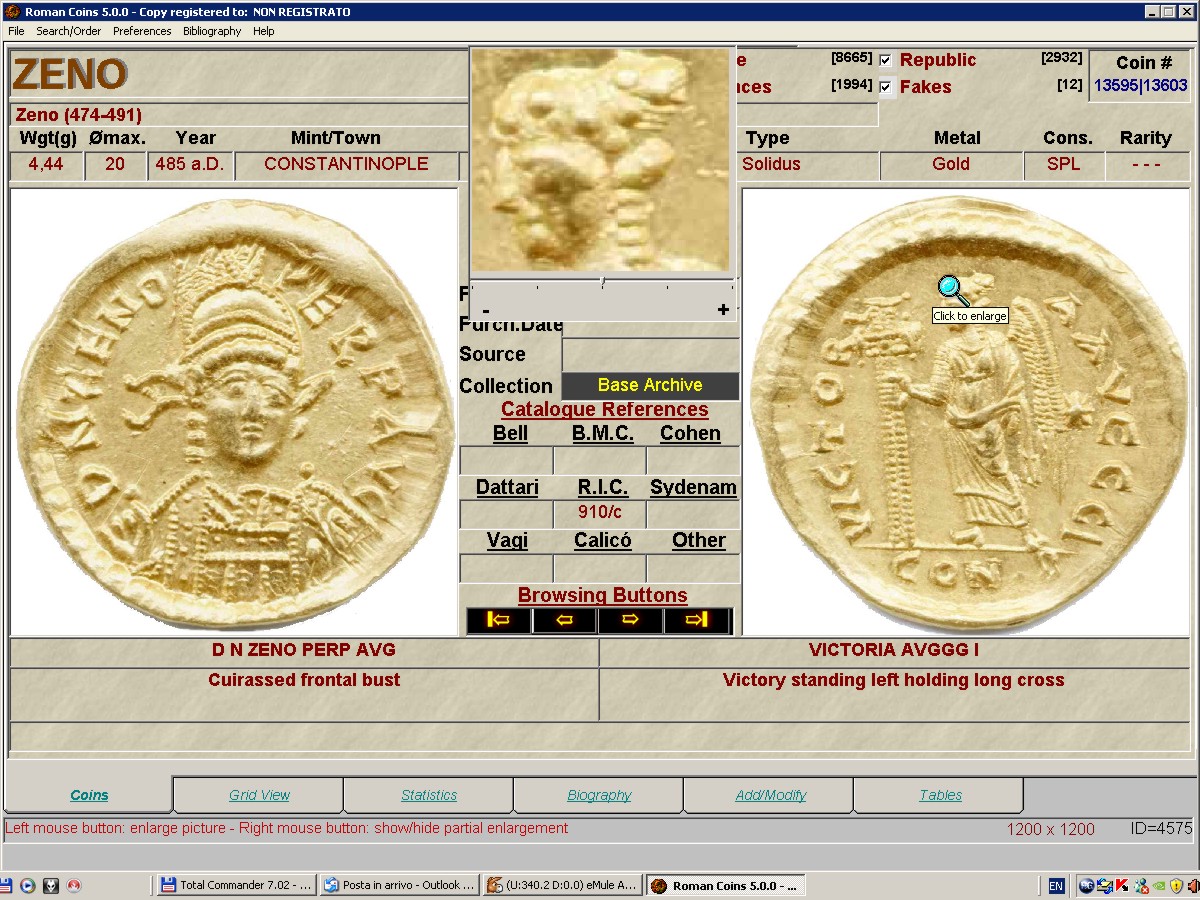This screenshot has height=900, width=1200.
Task: Click the obverse legend D N ZENO PERP AVG
Action: point(304,650)
